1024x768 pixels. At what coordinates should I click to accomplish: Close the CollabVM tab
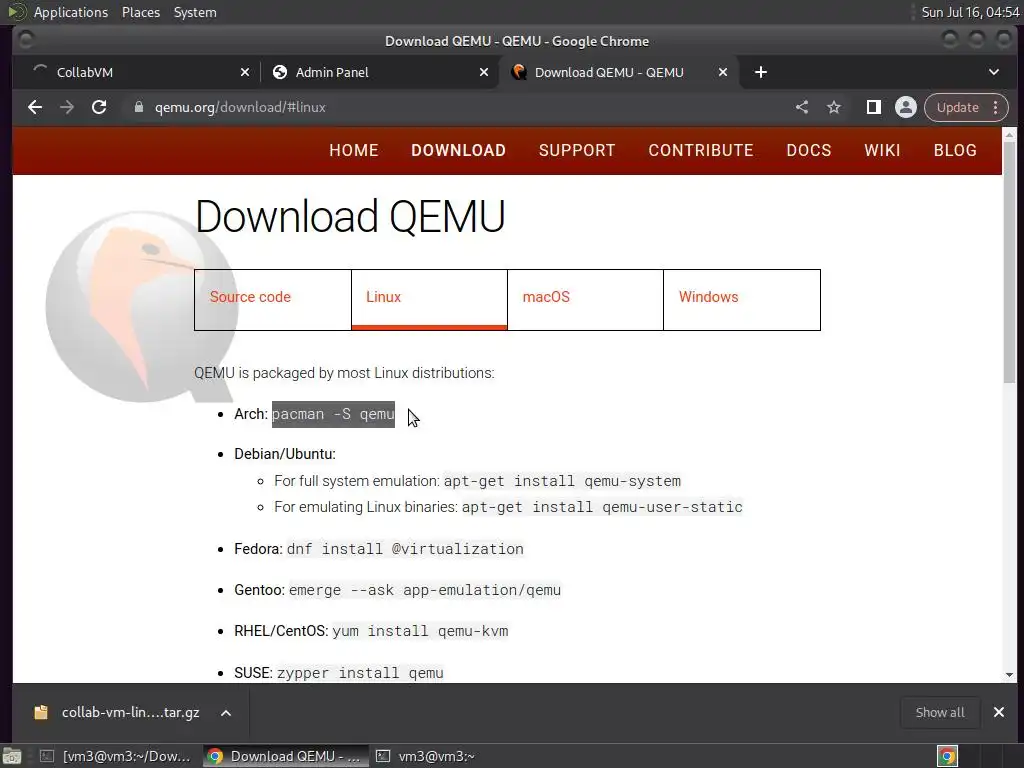(245, 72)
